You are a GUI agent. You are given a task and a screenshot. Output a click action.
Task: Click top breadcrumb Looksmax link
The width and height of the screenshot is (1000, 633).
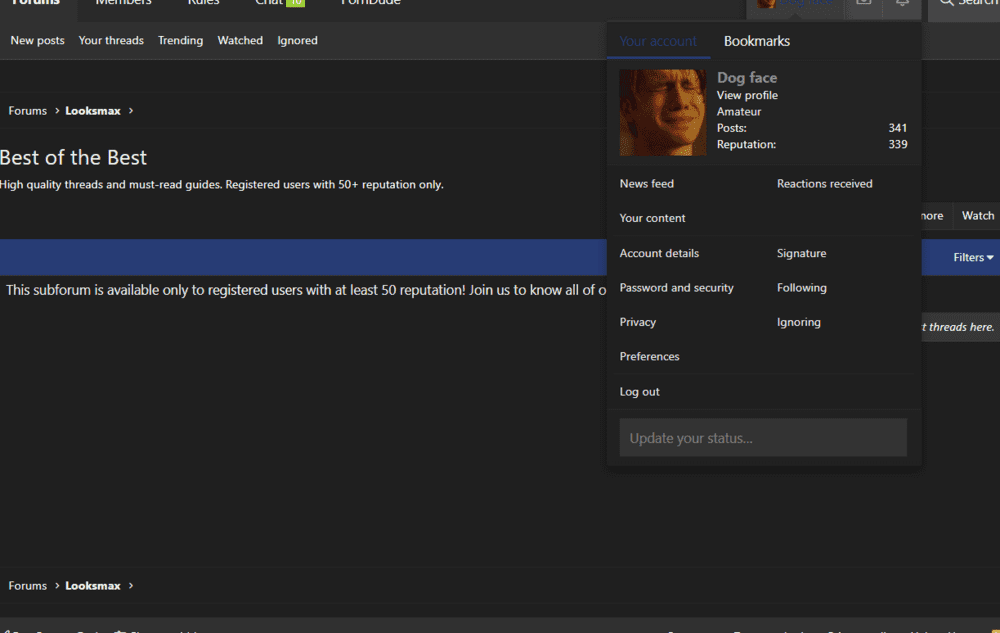92,111
